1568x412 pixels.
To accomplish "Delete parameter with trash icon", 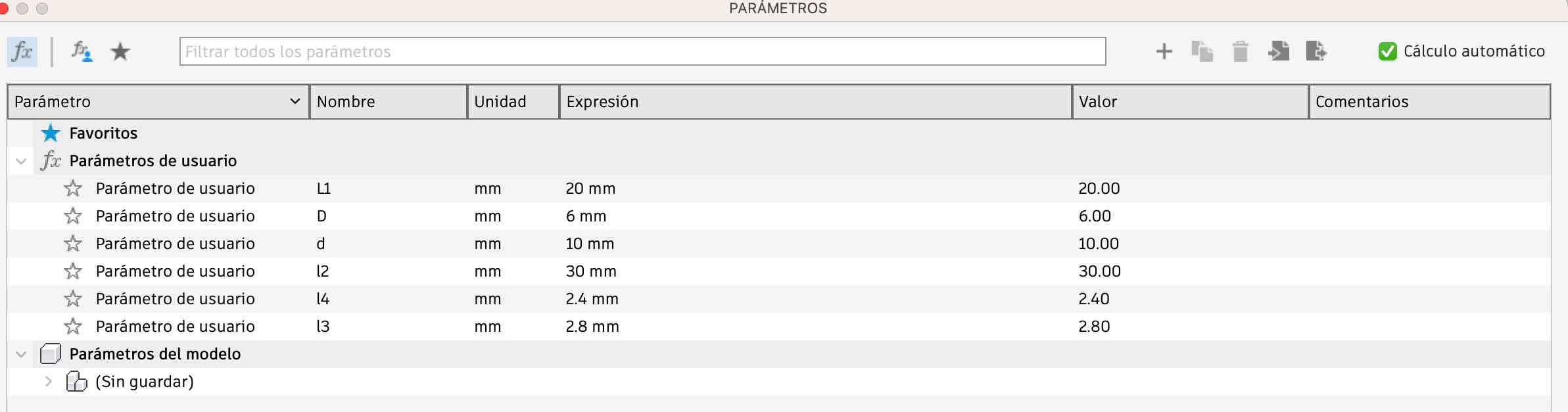I will [x=1240, y=51].
